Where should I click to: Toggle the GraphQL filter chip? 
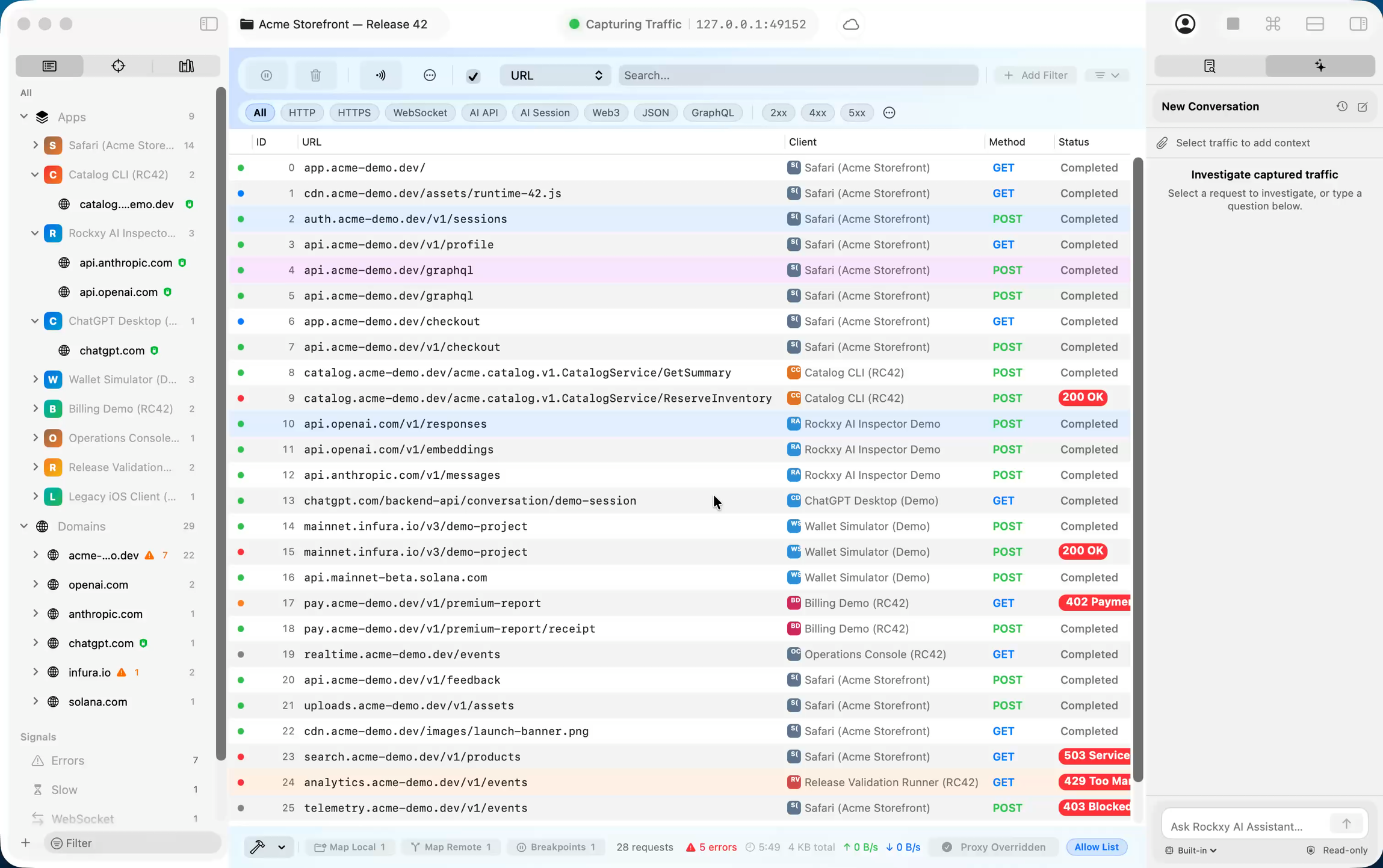coord(713,112)
